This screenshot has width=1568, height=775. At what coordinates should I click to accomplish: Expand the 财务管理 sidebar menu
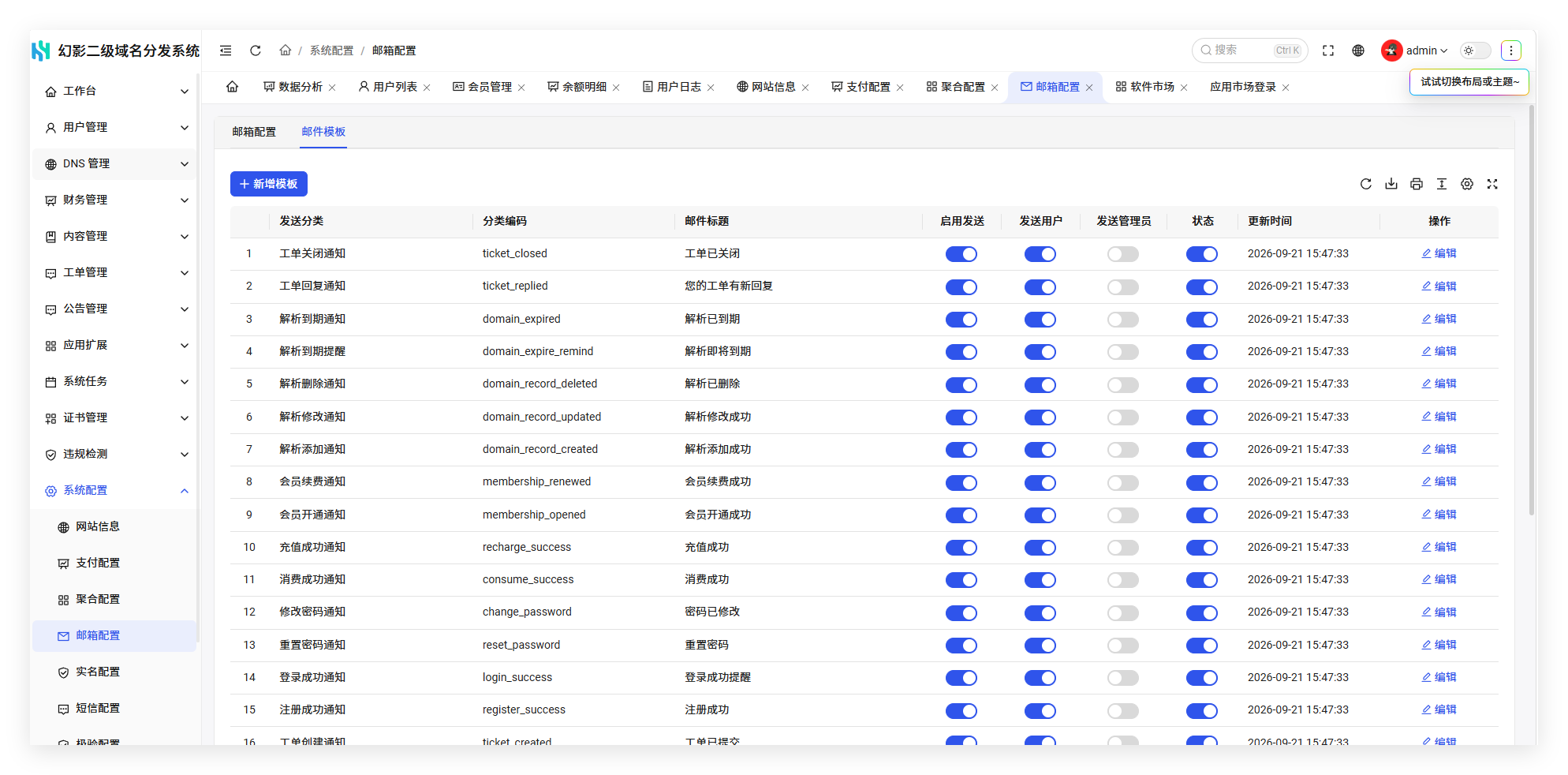[114, 200]
